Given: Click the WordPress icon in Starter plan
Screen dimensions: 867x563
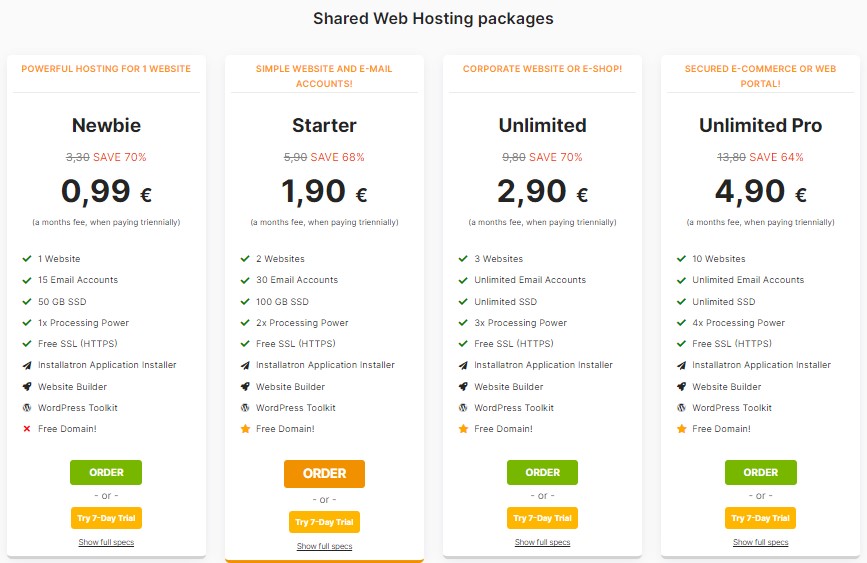Looking at the screenshot, I should 245,408.
